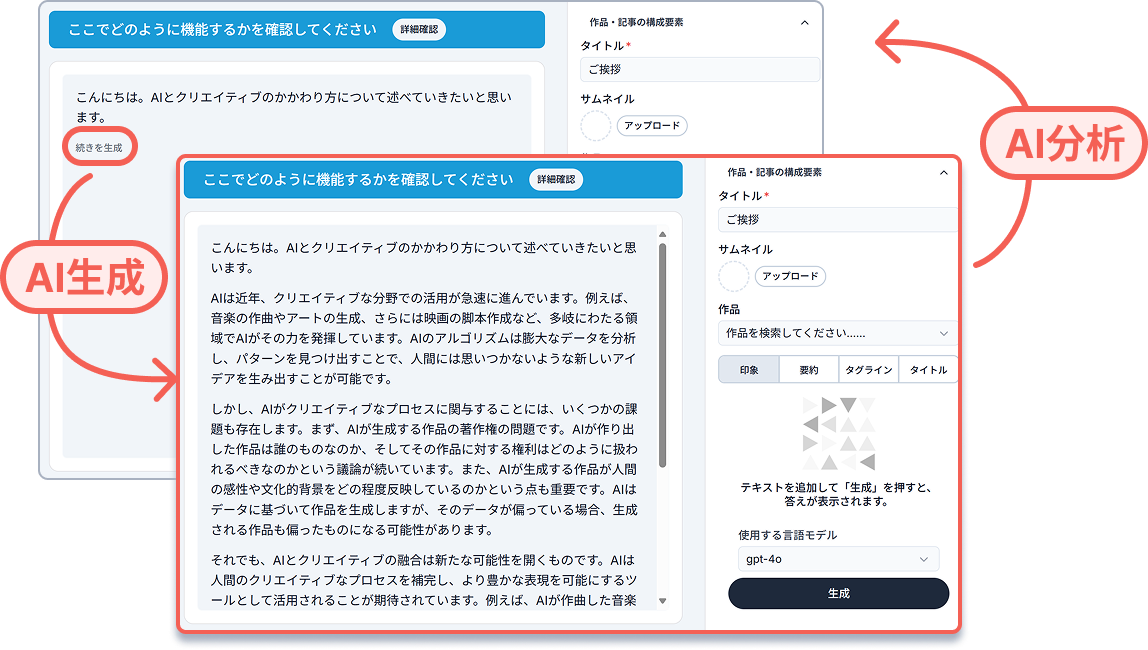The width and height of the screenshot is (1148, 650).
Task: Click the thumbnail circle placeholder in the foreground window
Action: [x=733, y=276]
